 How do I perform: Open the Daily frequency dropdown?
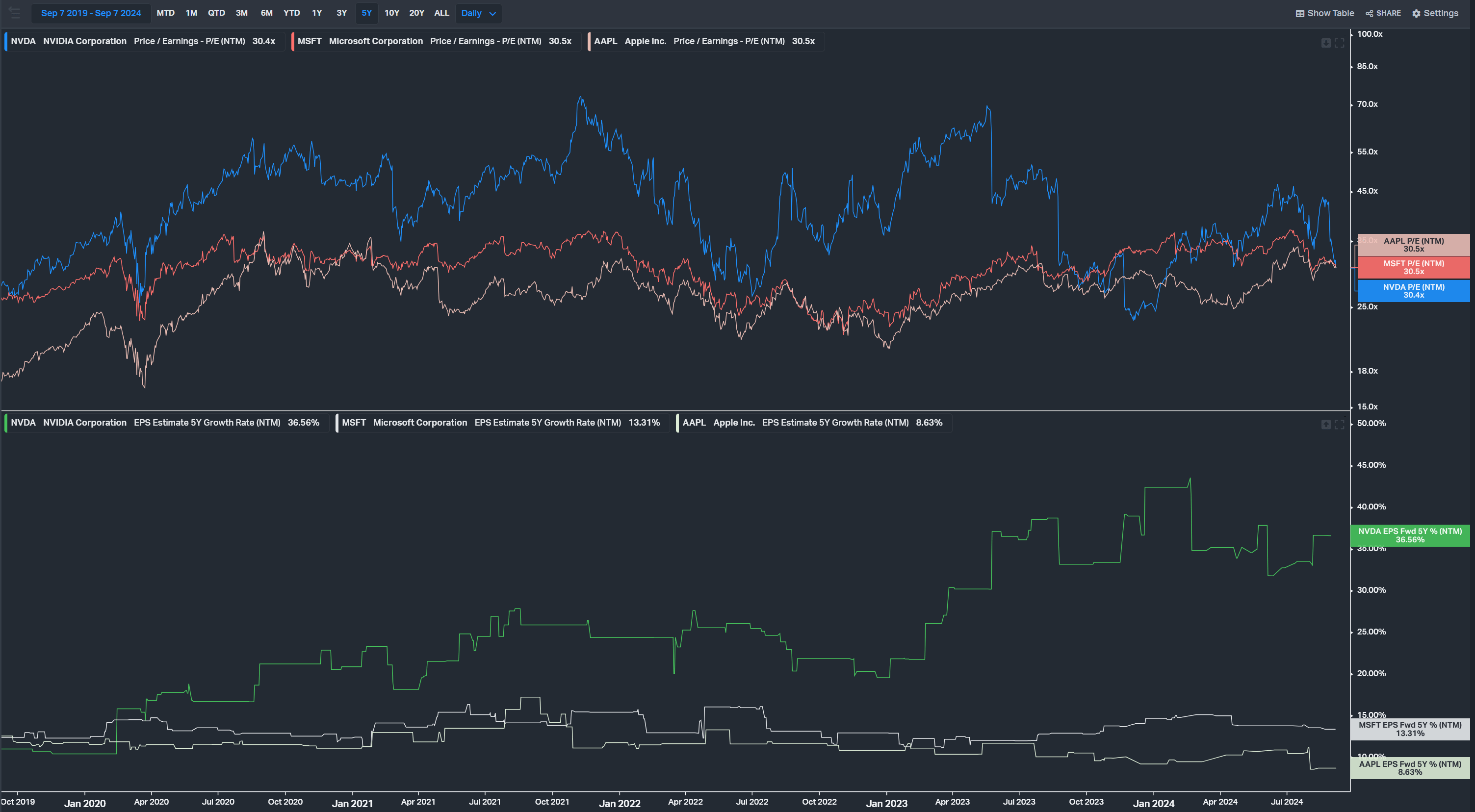click(471, 13)
